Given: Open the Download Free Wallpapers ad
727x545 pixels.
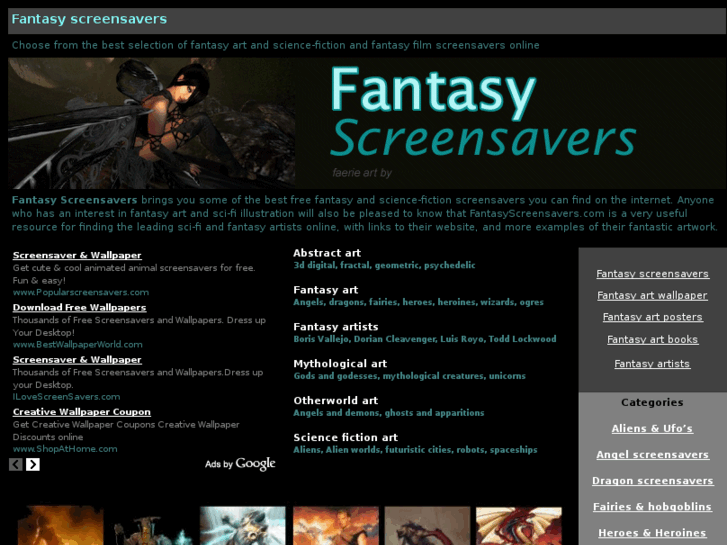Looking at the screenshot, I should point(79,308).
